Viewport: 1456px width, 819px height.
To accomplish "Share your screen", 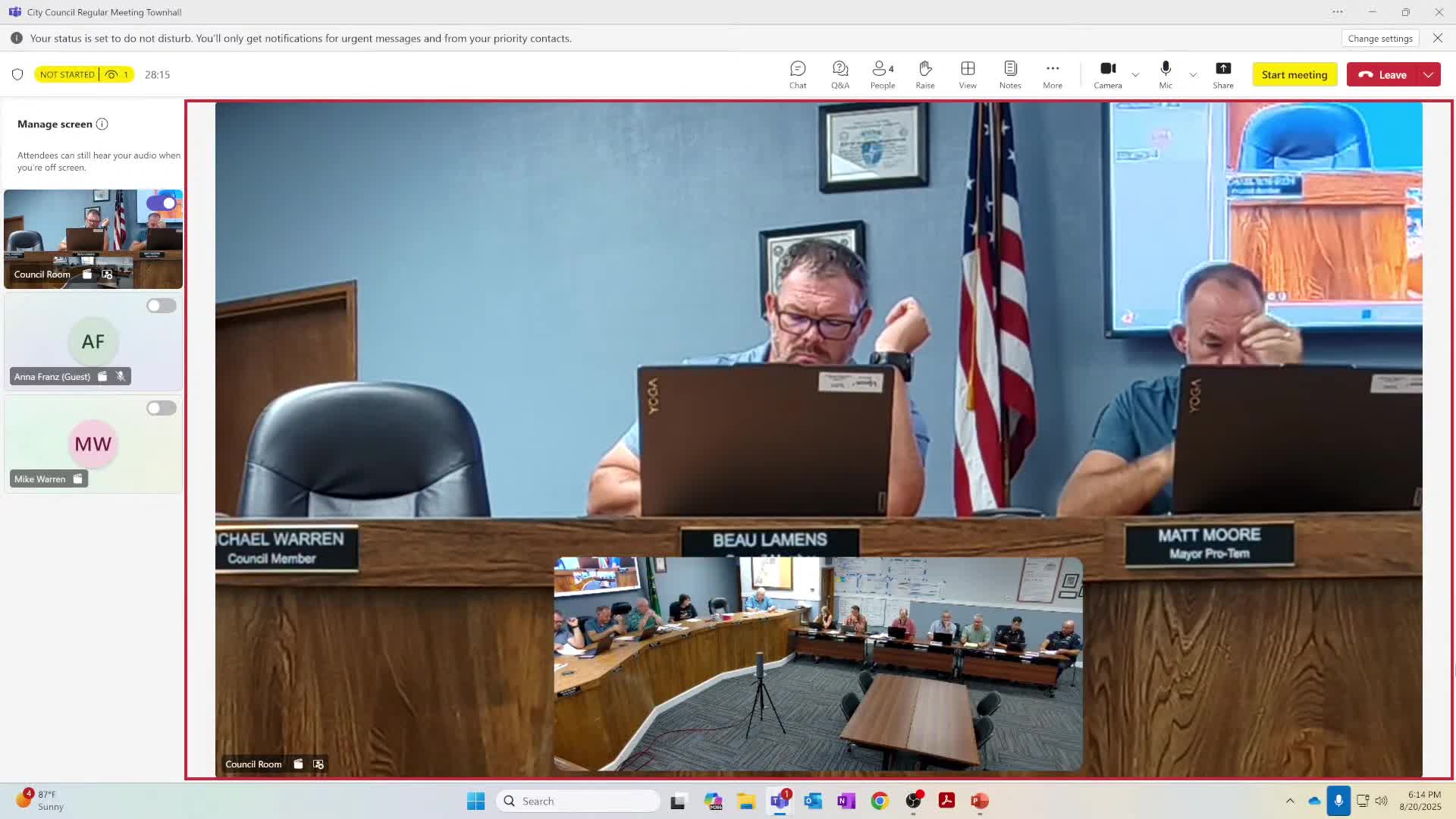I will (1223, 74).
